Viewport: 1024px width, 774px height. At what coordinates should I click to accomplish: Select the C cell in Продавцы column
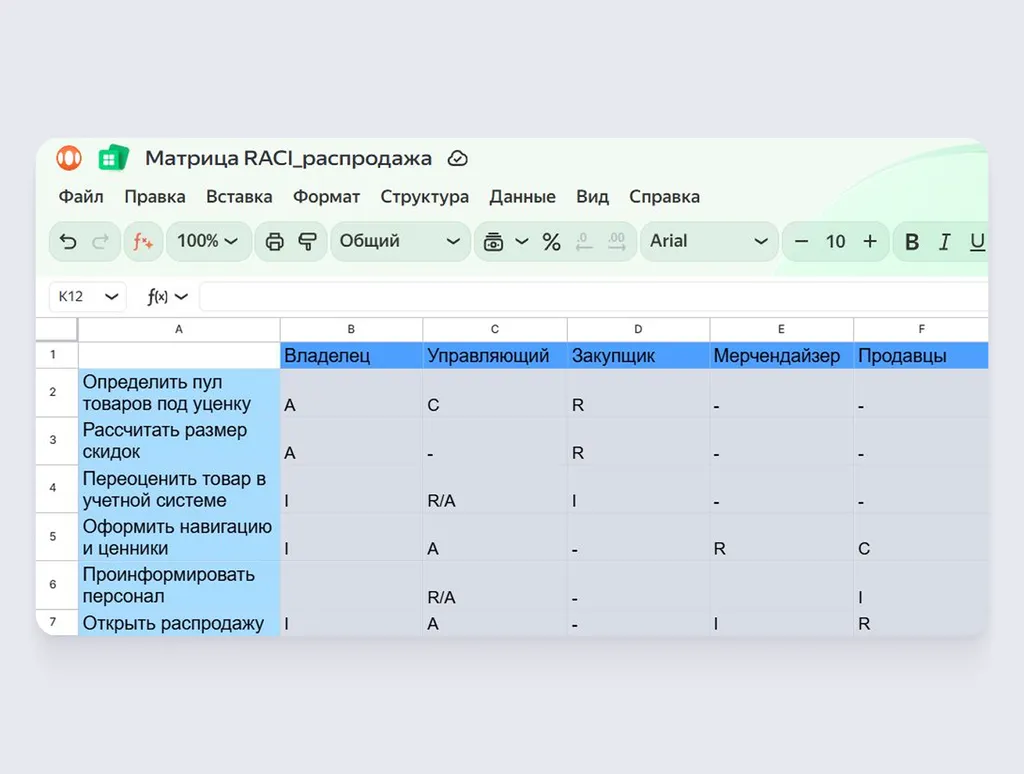[921, 537]
